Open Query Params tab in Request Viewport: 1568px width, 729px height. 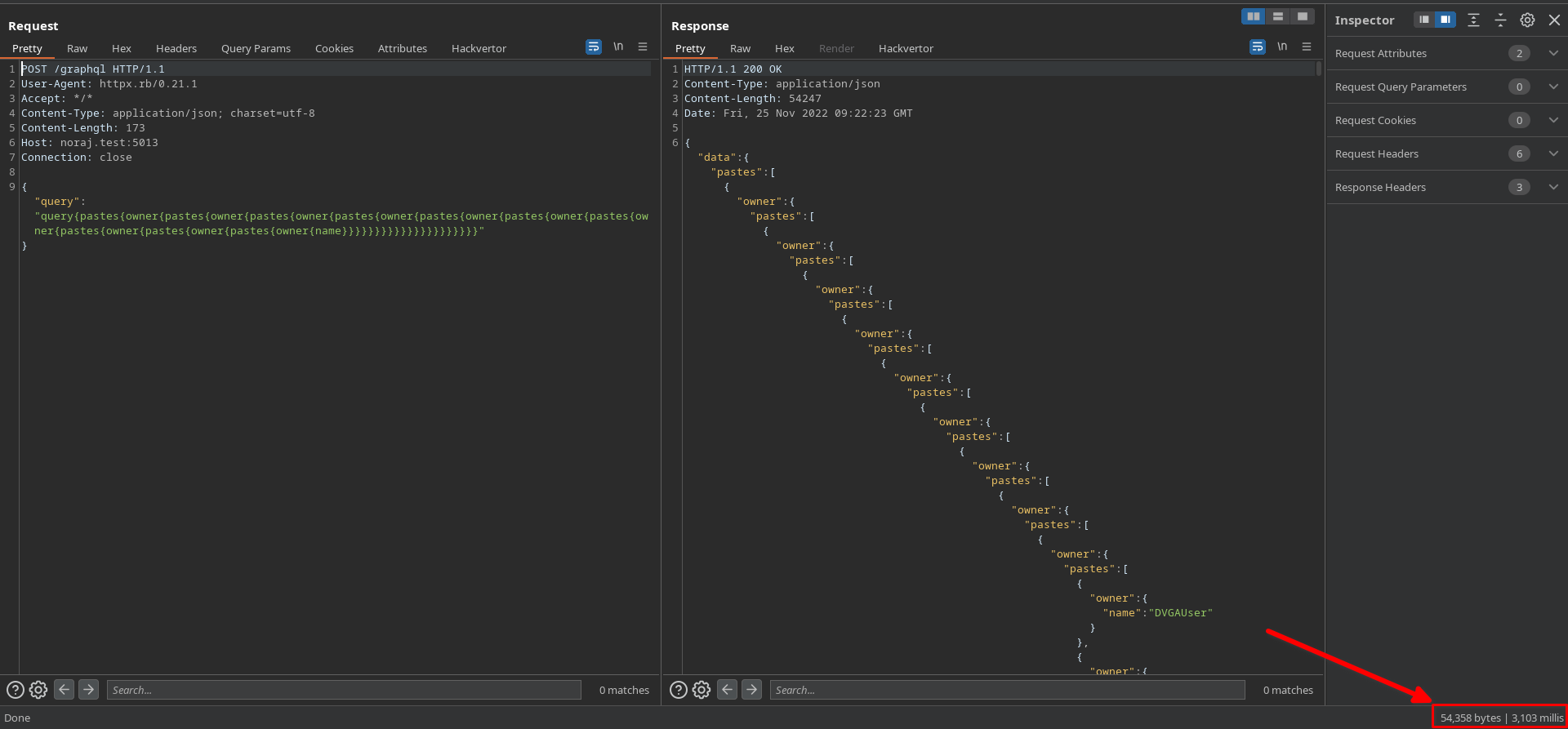256,49
